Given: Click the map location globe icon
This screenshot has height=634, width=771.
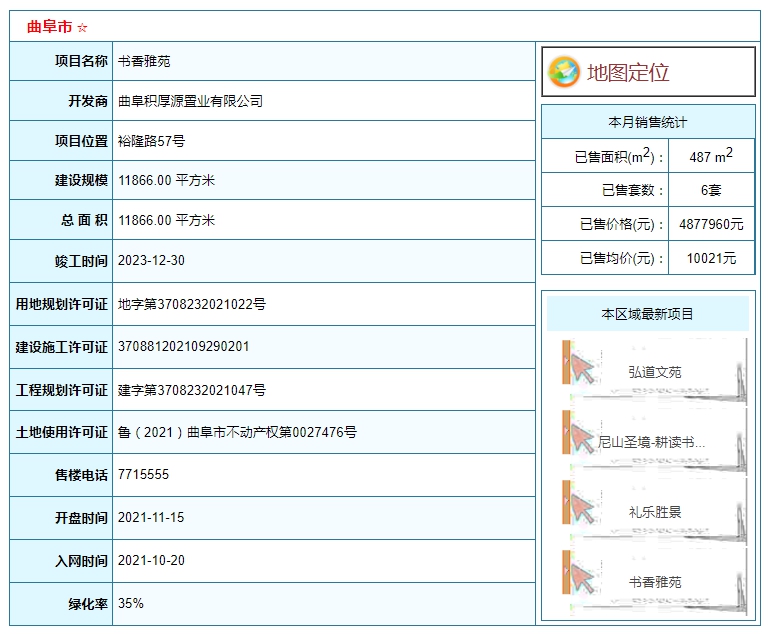Looking at the screenshot, I should point(563,72).
